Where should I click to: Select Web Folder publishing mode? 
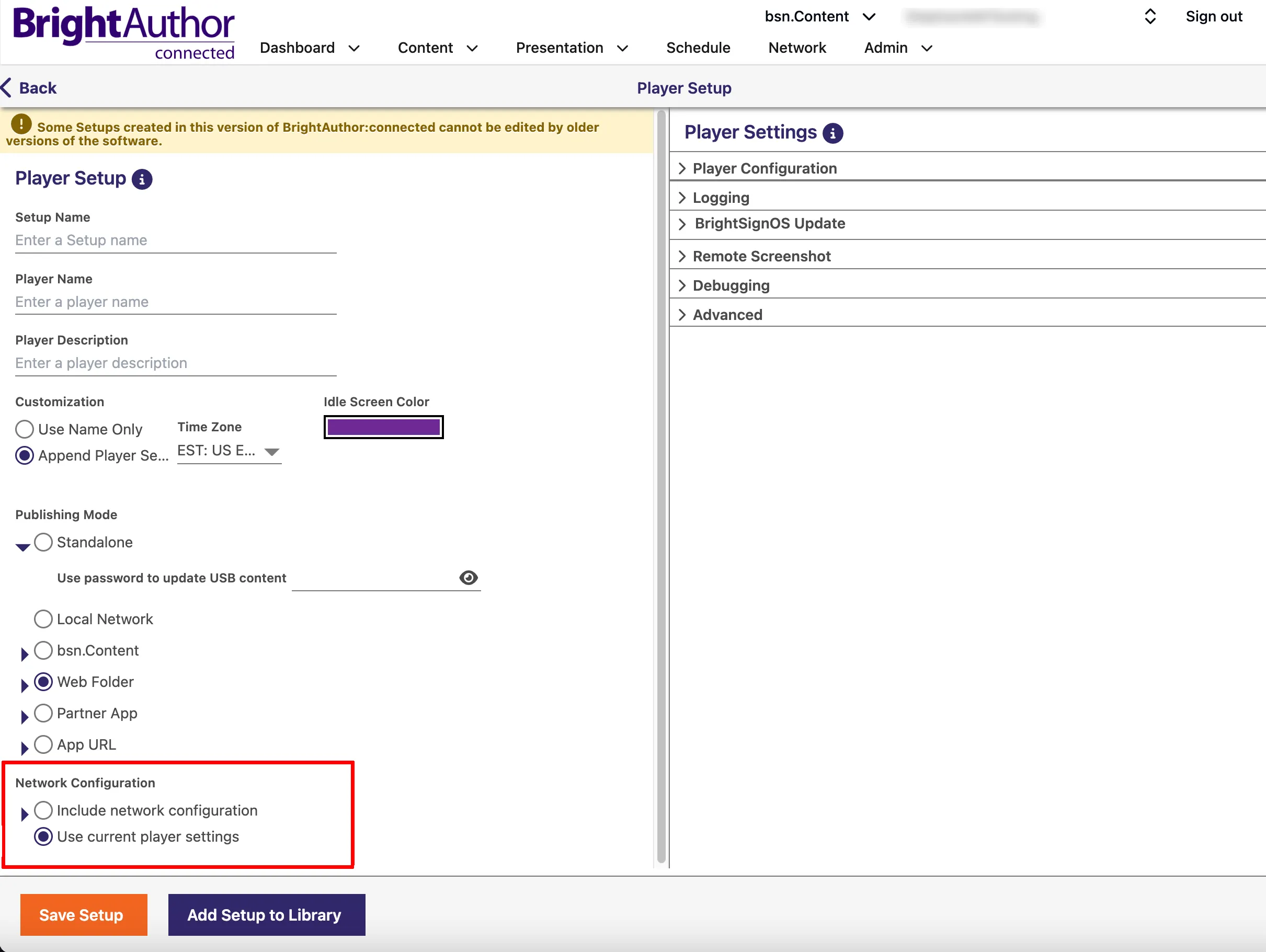tap(43, 682)
